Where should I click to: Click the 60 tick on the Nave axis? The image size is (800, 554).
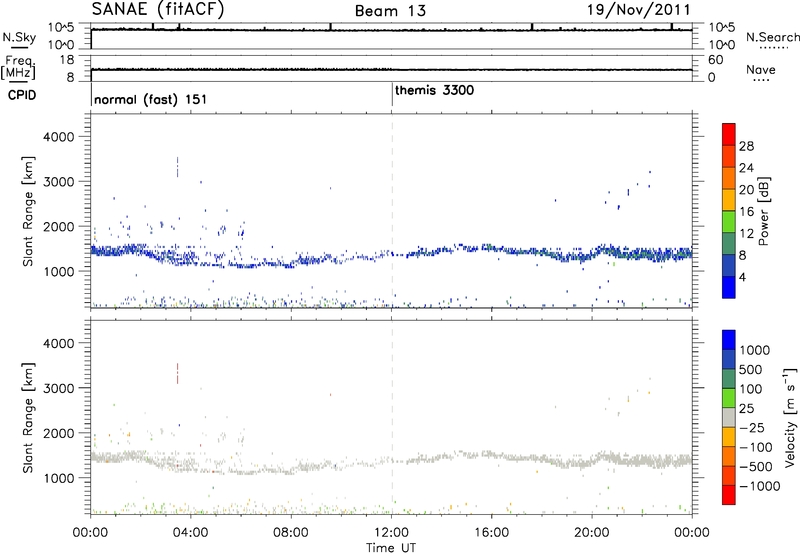point(715,60)
